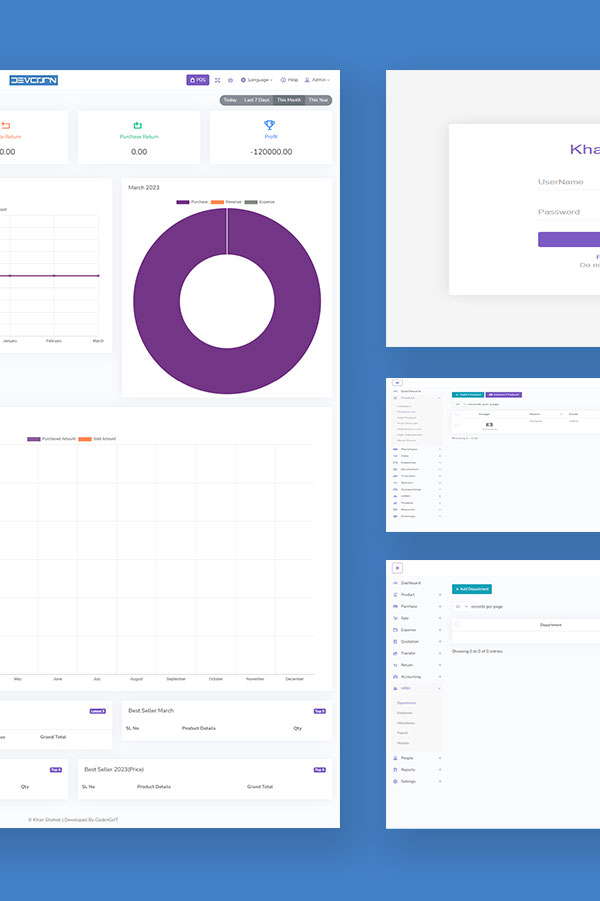Click Top 5 badge on Best Seller 2023(Price)

tap(320, 770)
